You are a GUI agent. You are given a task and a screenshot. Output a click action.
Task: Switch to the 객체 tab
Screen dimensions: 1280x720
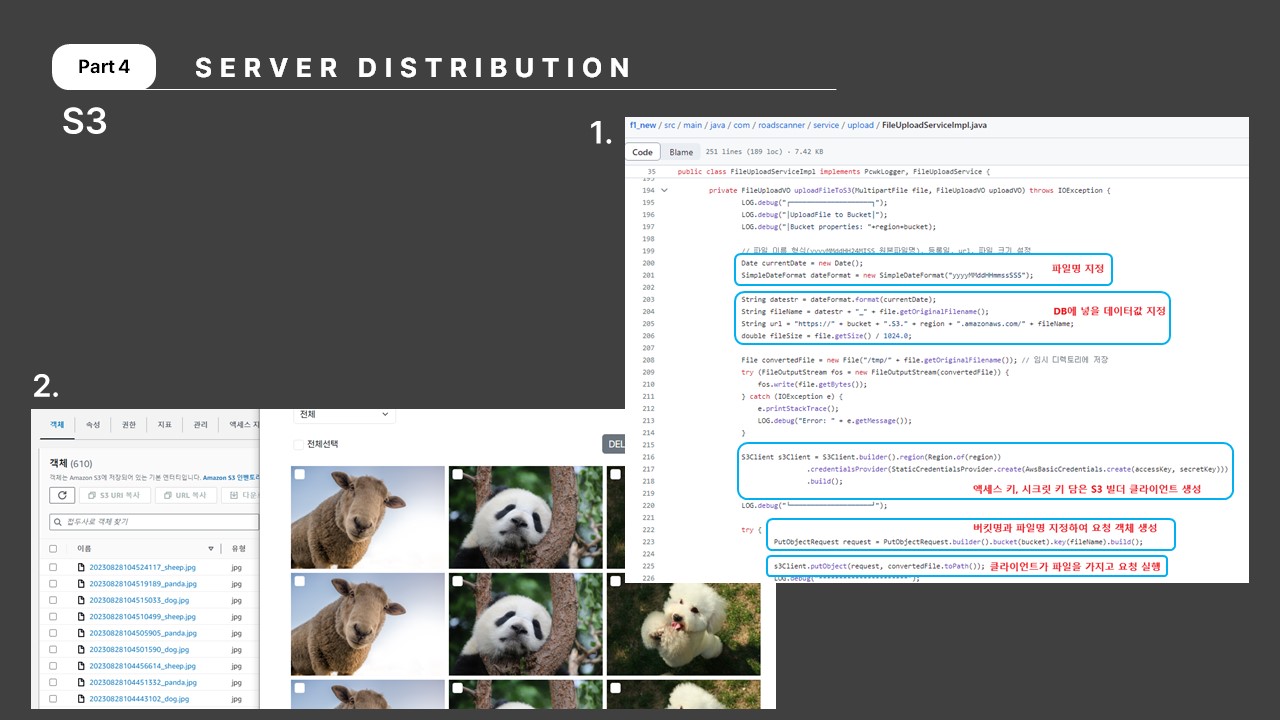(x=56, y=425)
